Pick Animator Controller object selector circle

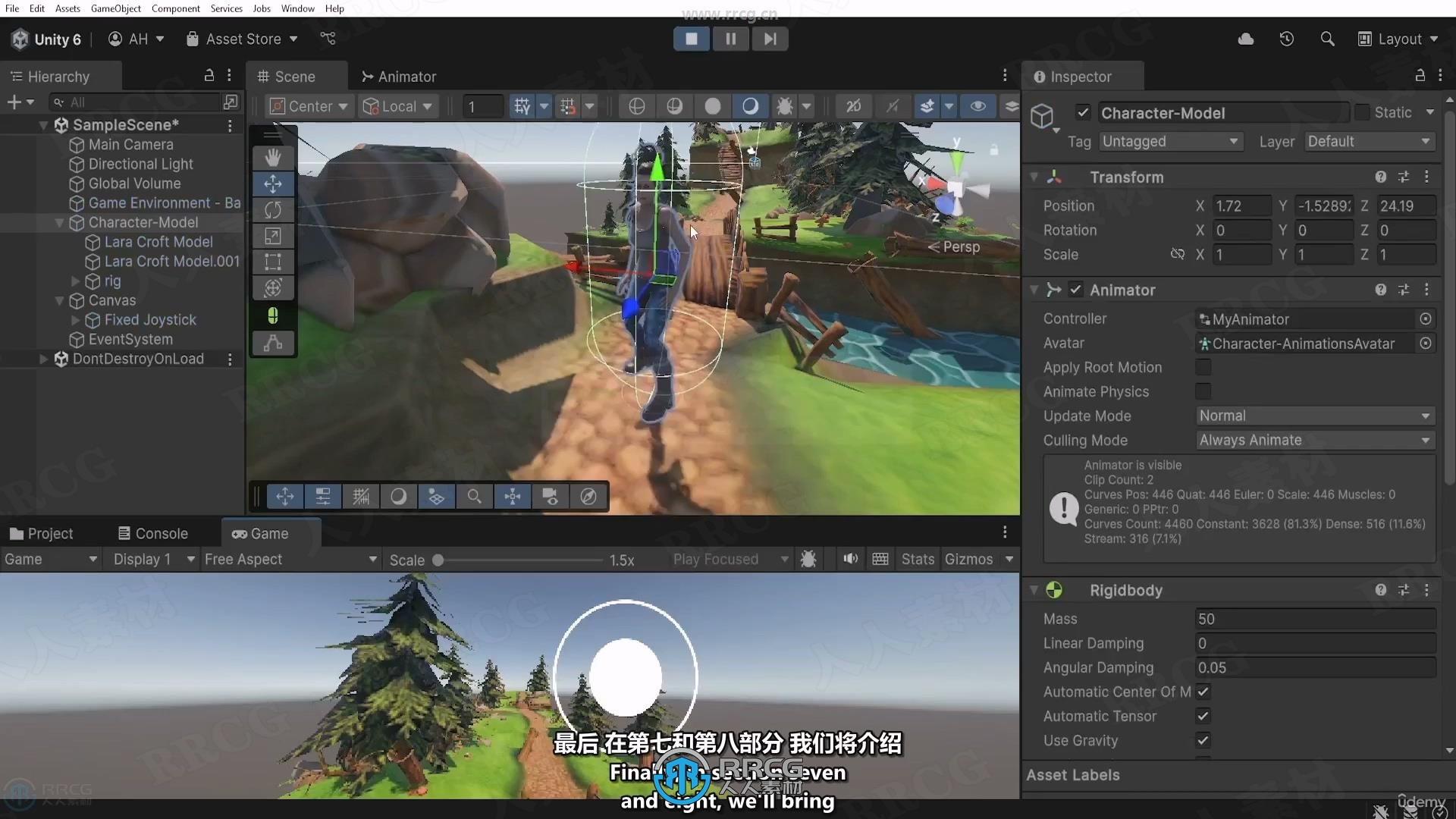pos(1426,319)
